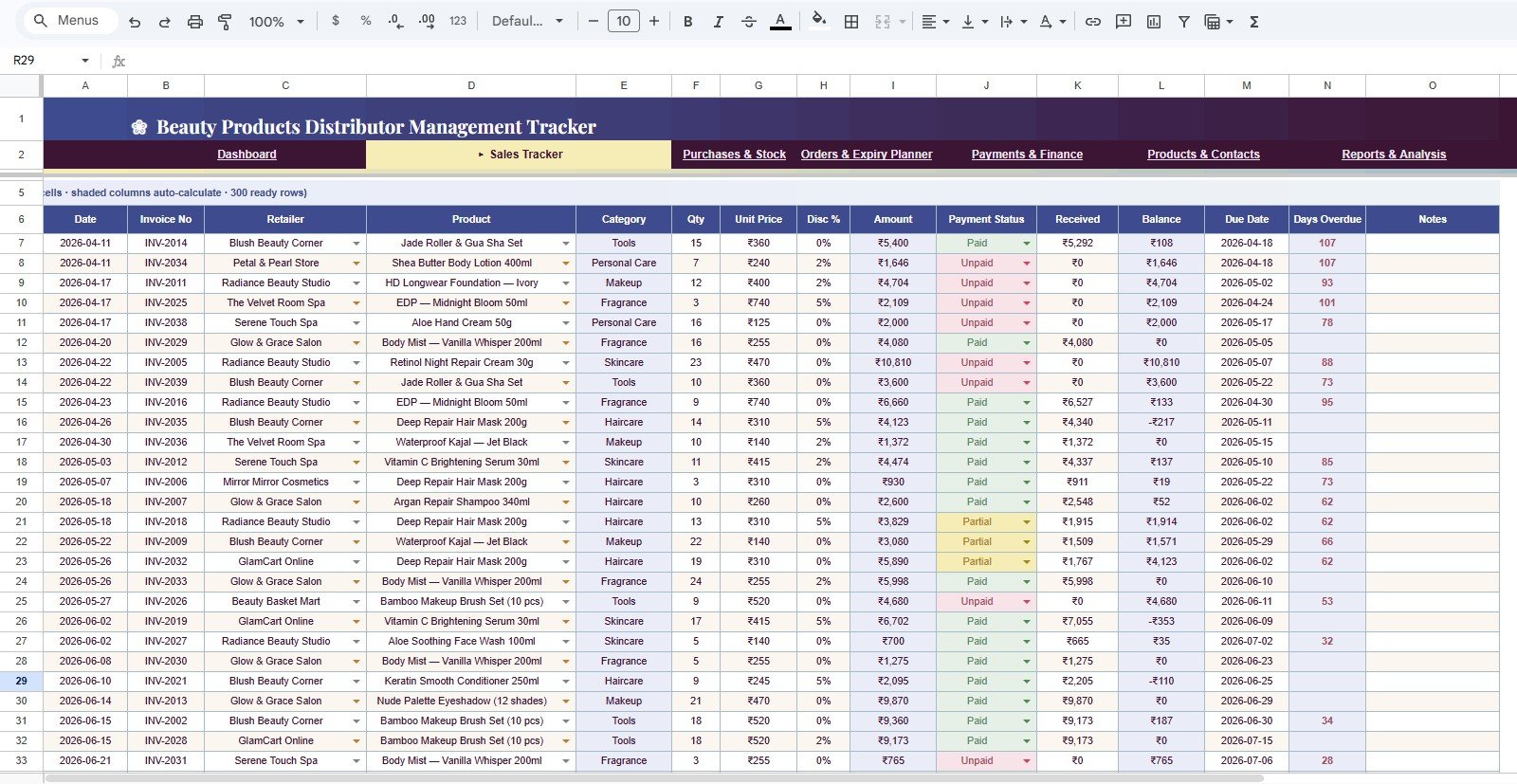Open text wrapping options
1517x784 pixels.
click(1013, 21)
